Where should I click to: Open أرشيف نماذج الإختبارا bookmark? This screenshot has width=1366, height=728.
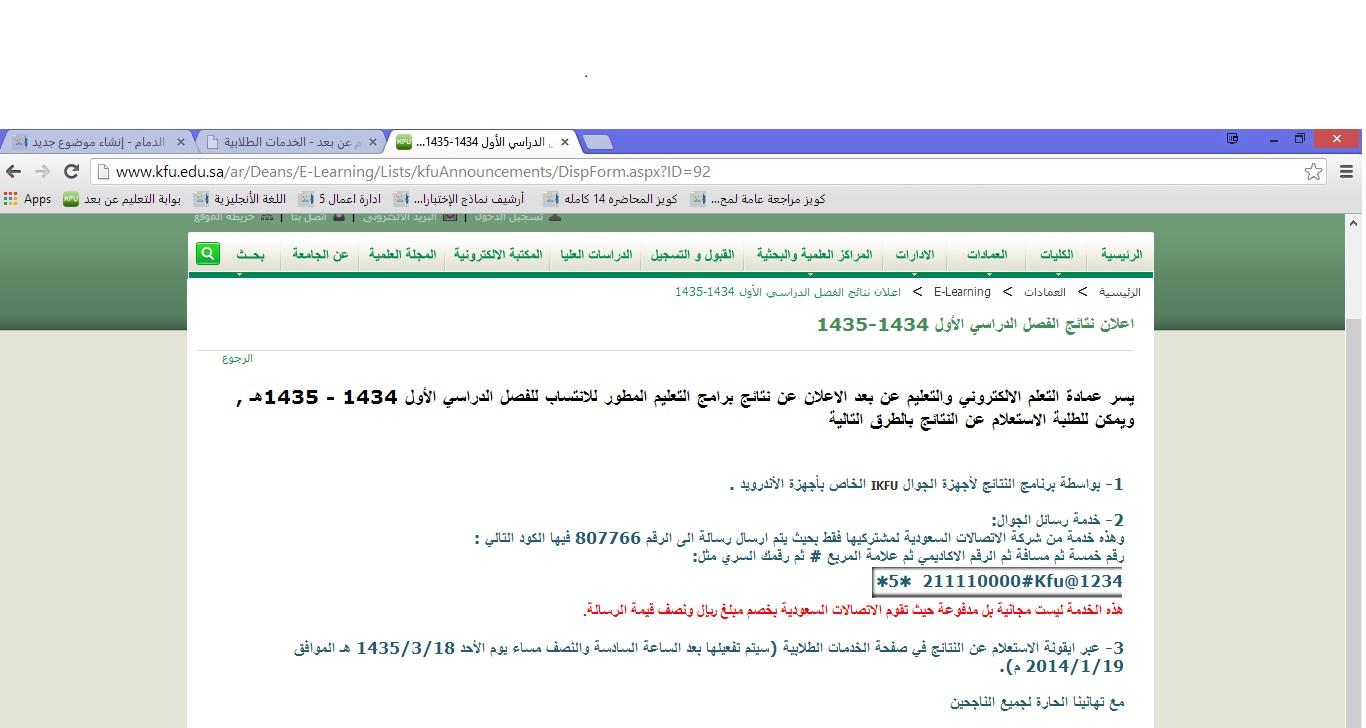point(460,199)
